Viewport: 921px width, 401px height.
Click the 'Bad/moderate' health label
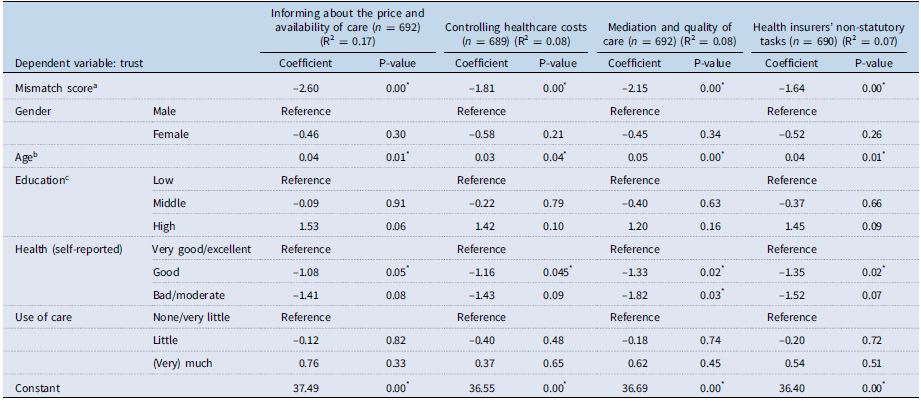pyautogui.click(x=187, y=294)
